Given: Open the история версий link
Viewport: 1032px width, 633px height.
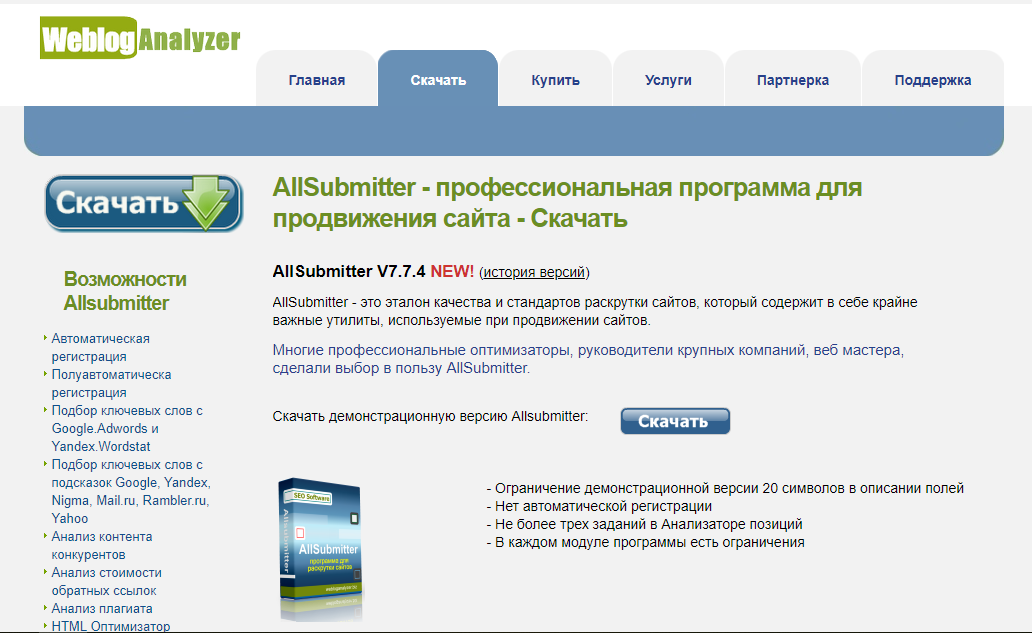Looking at the screenshot, I should point(534,272).
